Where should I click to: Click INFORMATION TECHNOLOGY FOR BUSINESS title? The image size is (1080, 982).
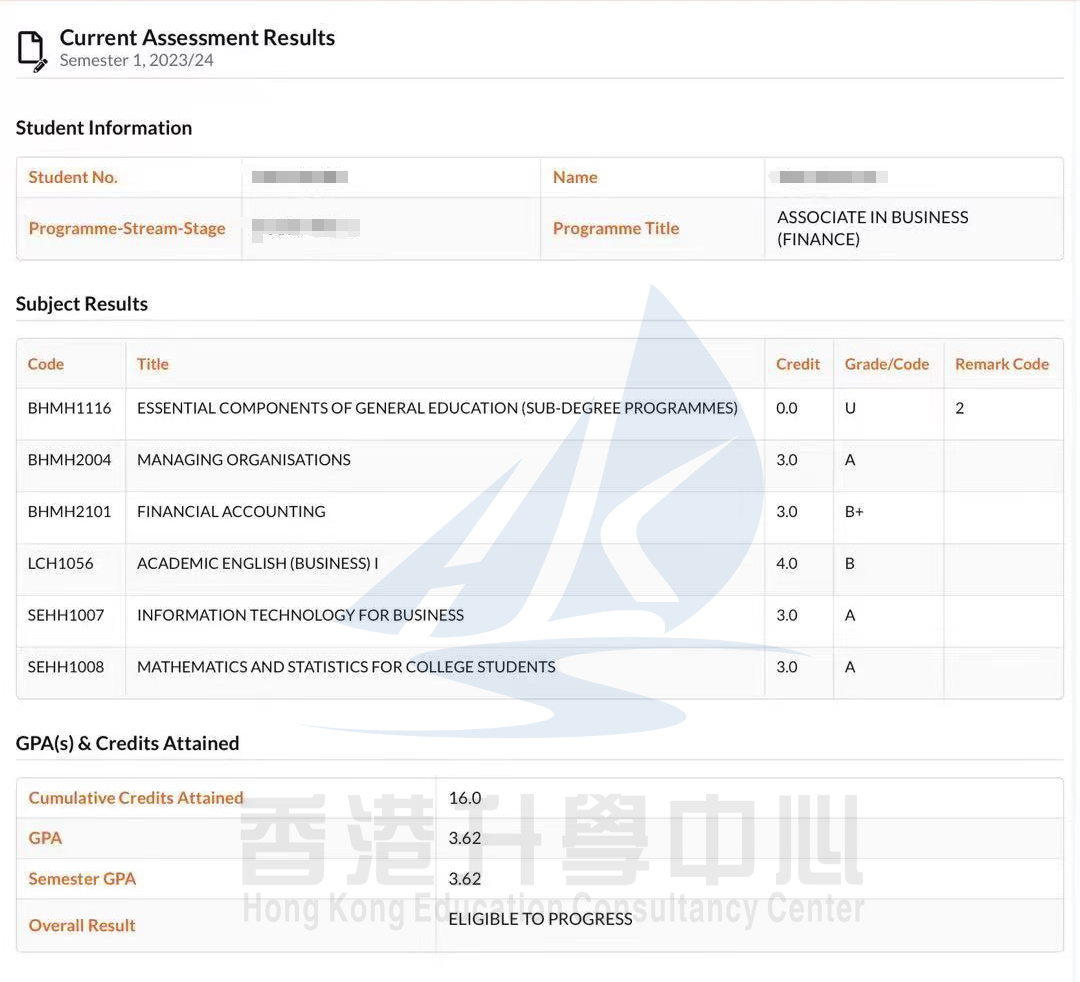[300, 615]
